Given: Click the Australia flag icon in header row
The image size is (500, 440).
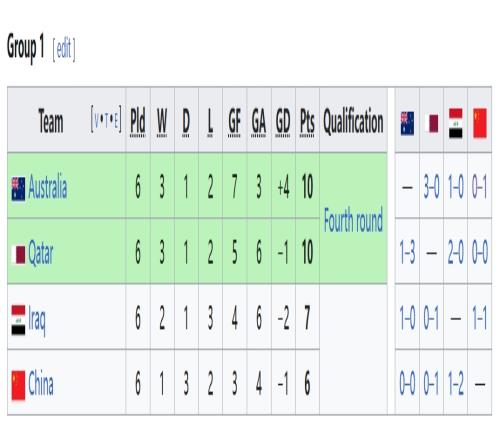Looking at the screenshot, I should [x=407, y=123].
